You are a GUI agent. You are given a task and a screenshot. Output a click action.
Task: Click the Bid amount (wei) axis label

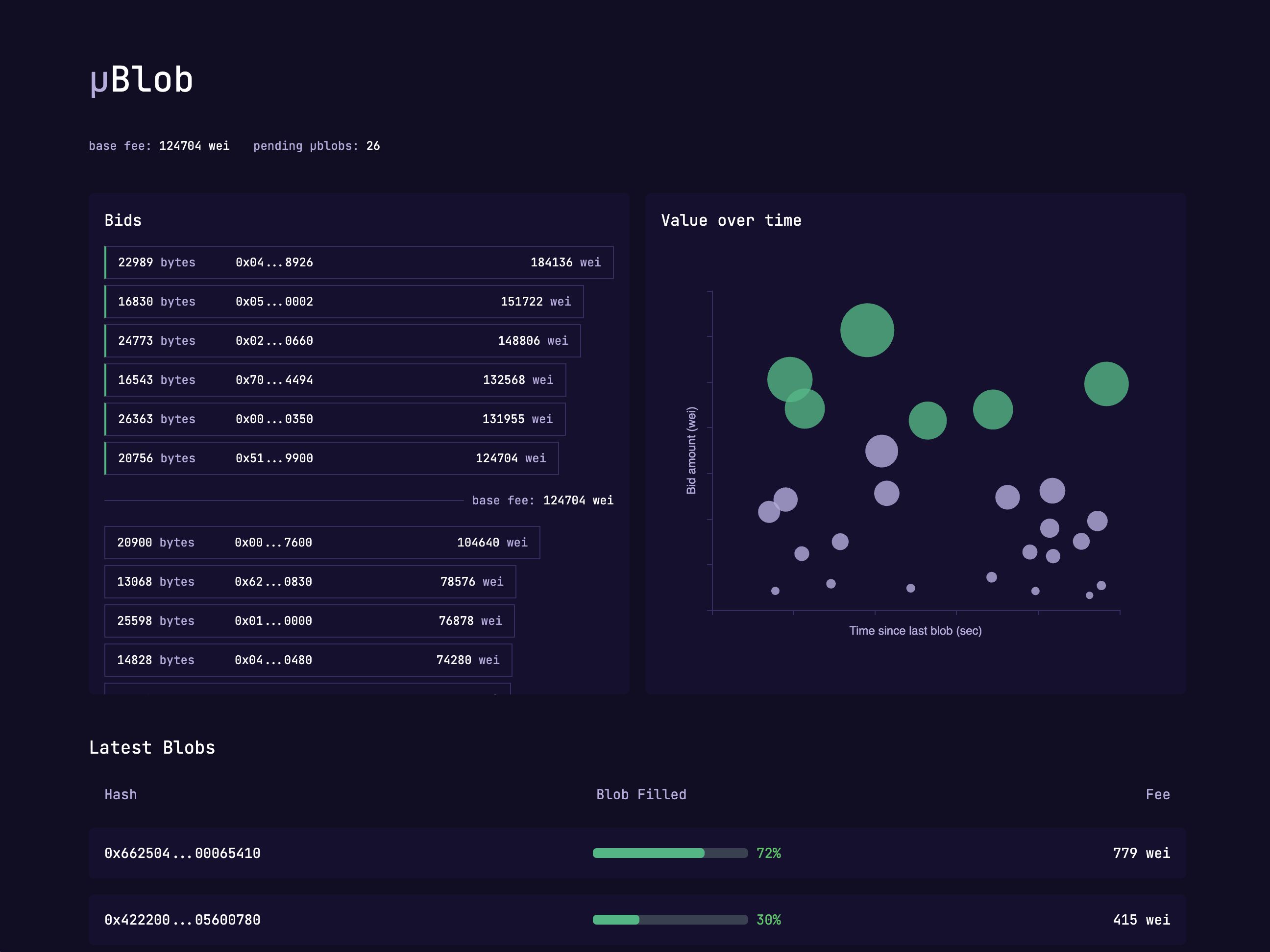(x=691, y=451)
